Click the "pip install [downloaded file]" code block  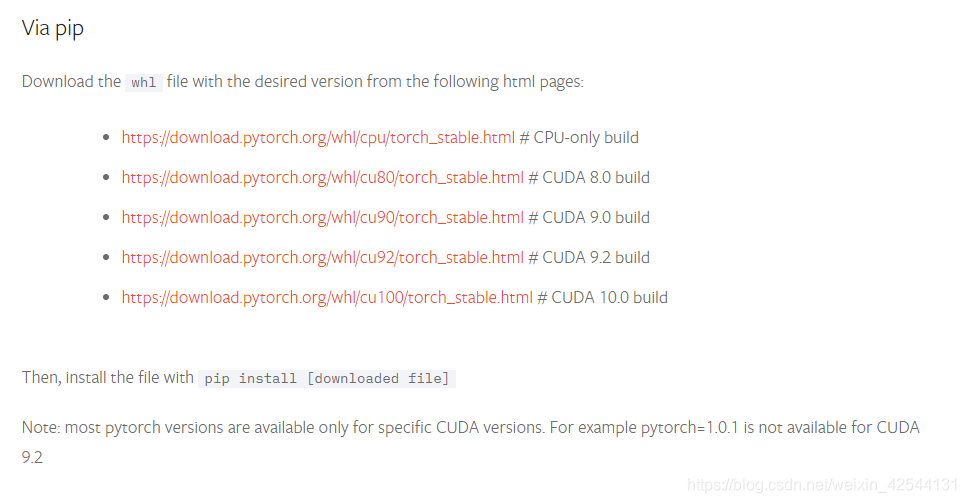327,378
